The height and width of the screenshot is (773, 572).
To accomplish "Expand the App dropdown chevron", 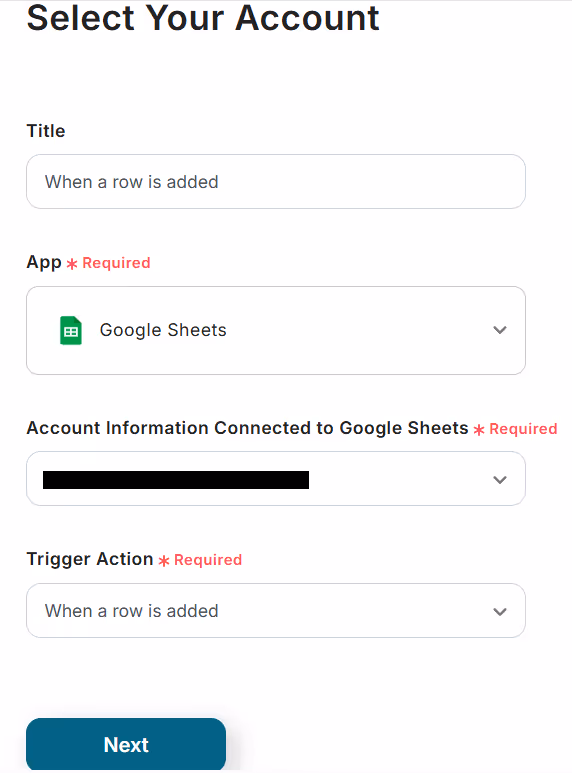I will pos(500,330).
